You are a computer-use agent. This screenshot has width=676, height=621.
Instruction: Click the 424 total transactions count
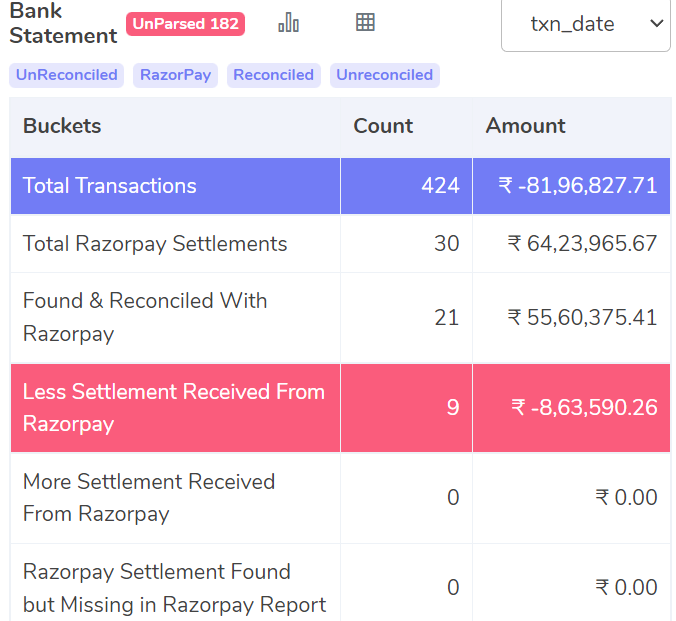pyautogui.click(x=440, y=186)
